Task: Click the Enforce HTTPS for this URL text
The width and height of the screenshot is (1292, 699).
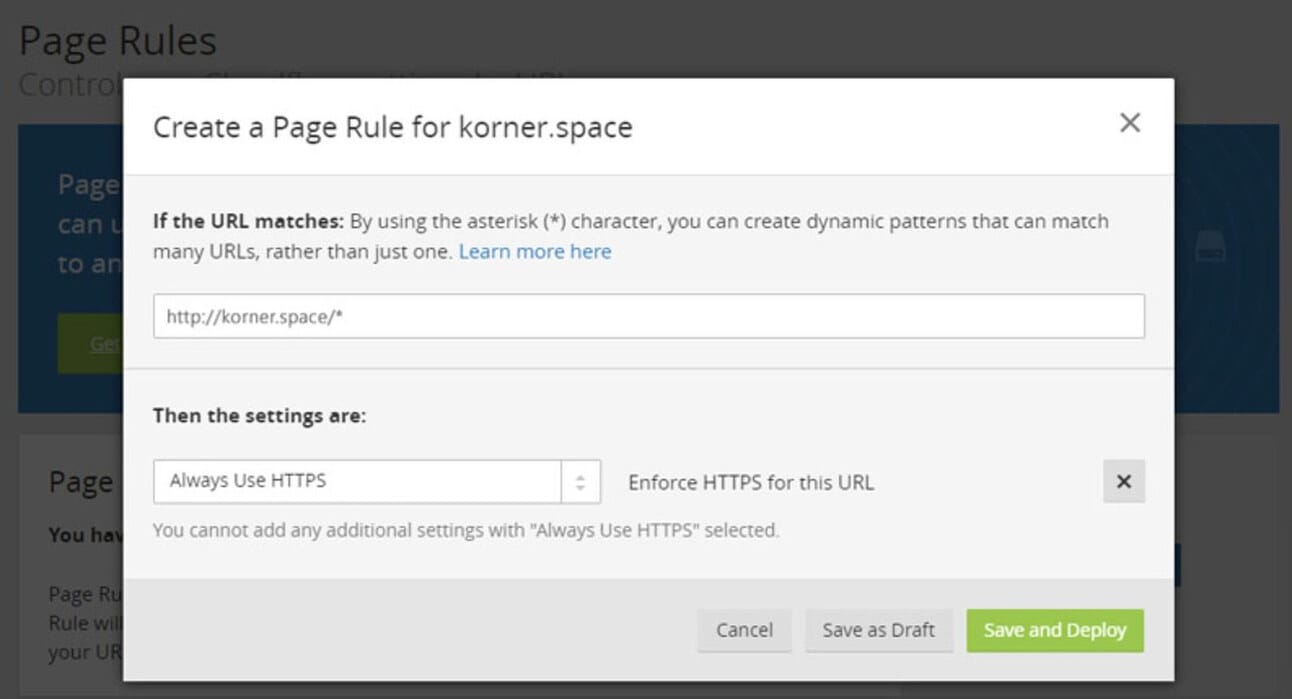Action: [750, 482]
